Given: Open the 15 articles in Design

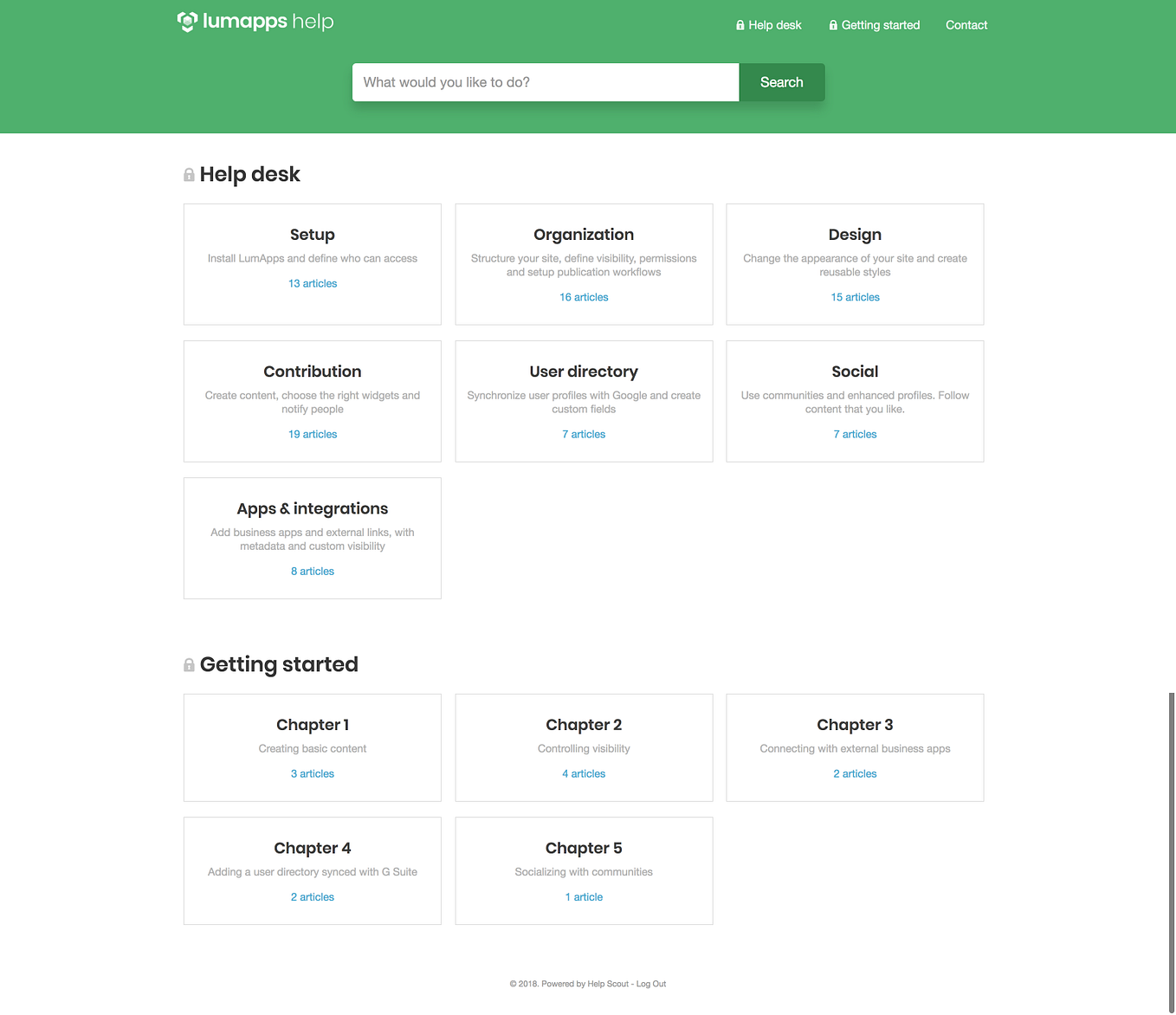Looking at the screenshot, I should pos(855,296).
